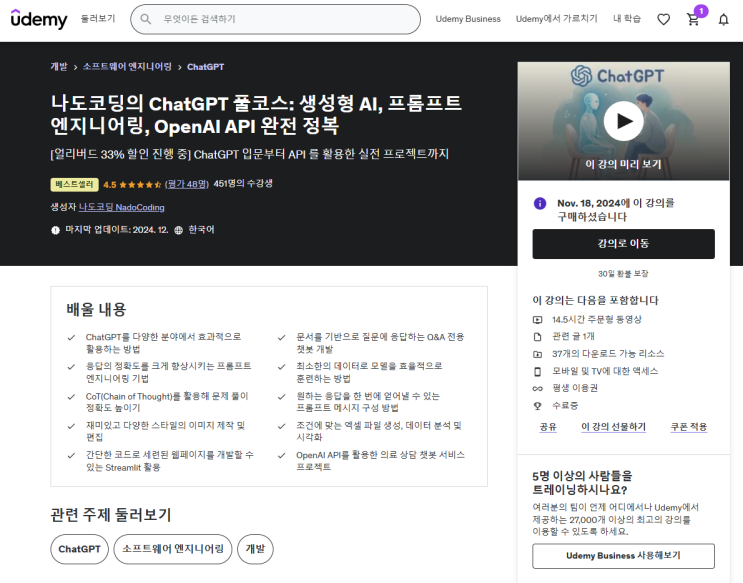Image resolution: width=743 pixels, height=583 pixels.
Task: Play the course preview video
Action: point(624,121)
